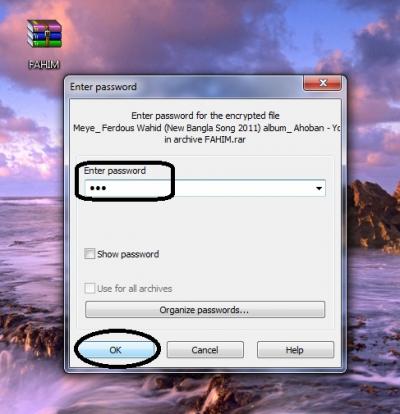The height and width of the screenshot is (414, 400).
Task: Click the Show password label text
Action: (x=128, y=254)
